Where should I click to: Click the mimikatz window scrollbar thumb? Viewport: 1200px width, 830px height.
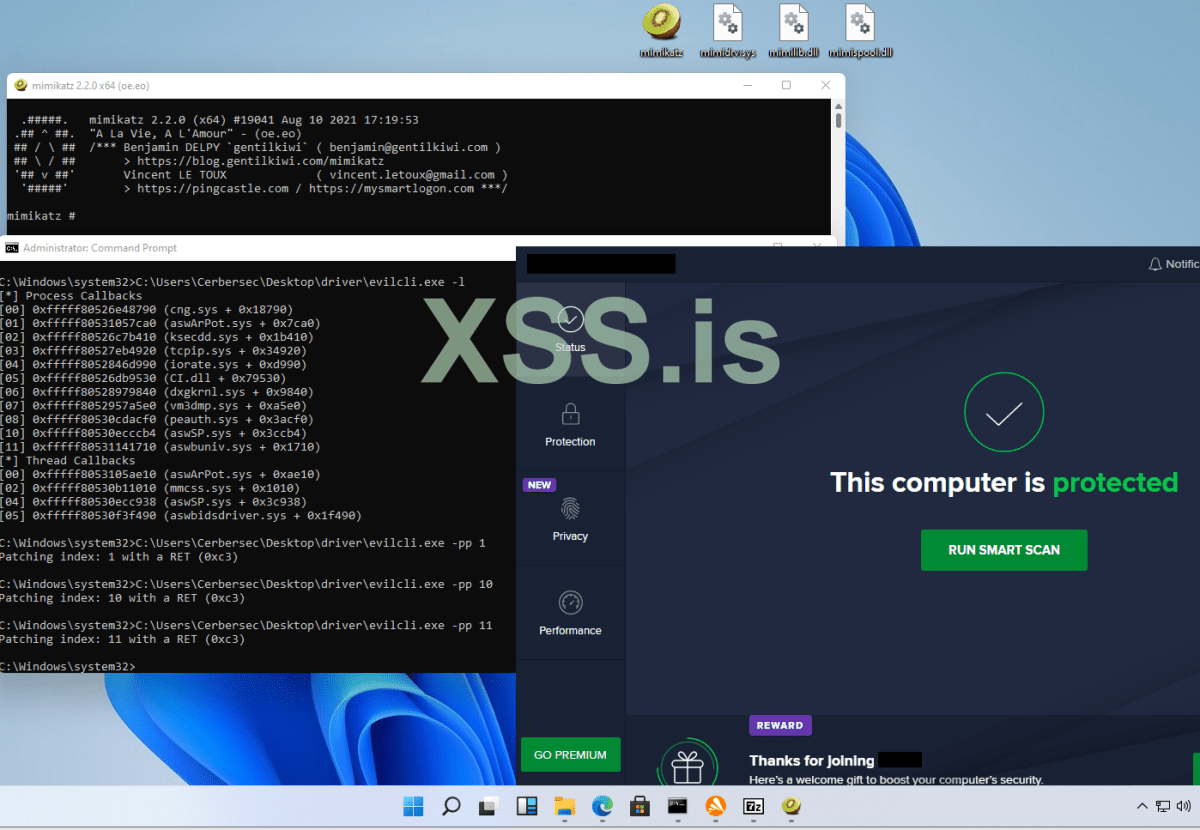click(x=838, y=121)
